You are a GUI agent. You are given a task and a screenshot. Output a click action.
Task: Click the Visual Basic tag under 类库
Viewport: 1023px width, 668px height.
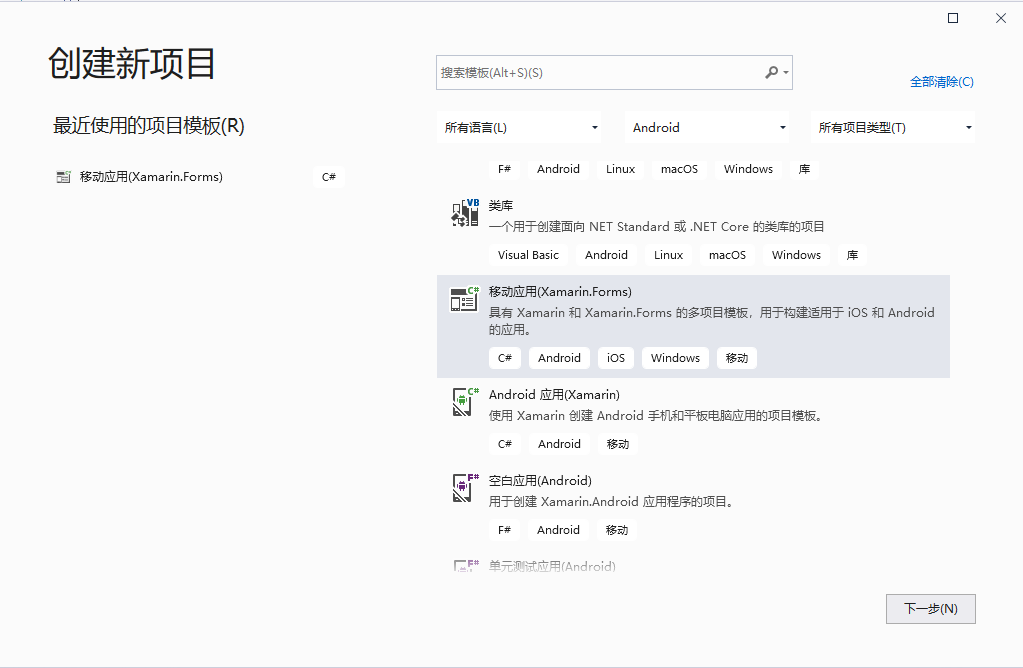[x=528, y=255]
